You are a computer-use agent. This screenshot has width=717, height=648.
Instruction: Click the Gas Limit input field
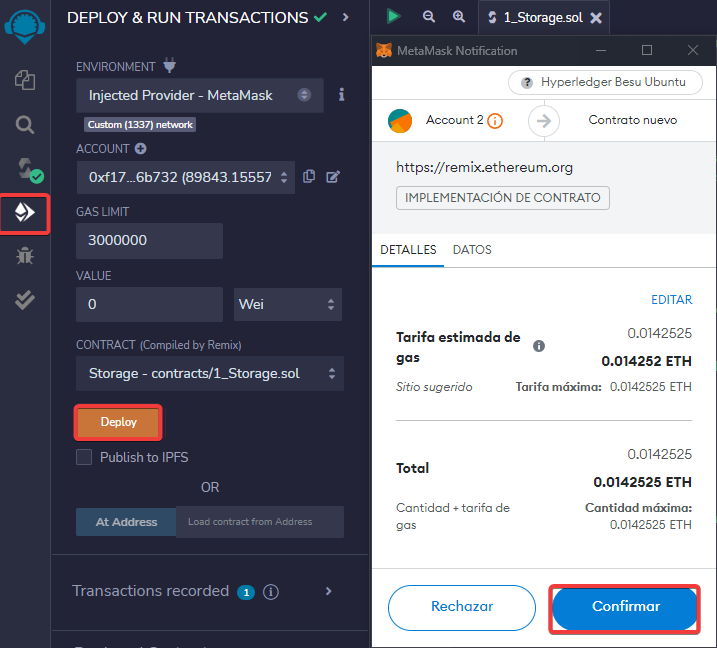[149, 241]
